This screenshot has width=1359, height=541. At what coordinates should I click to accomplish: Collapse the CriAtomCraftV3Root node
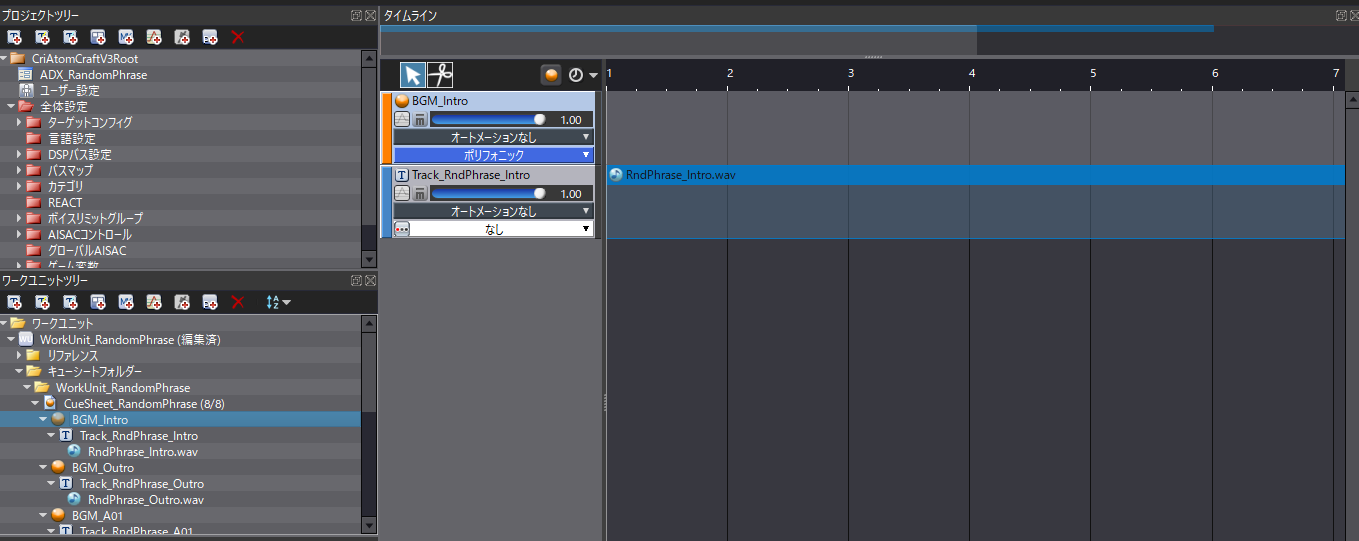(x=4, y=59)
